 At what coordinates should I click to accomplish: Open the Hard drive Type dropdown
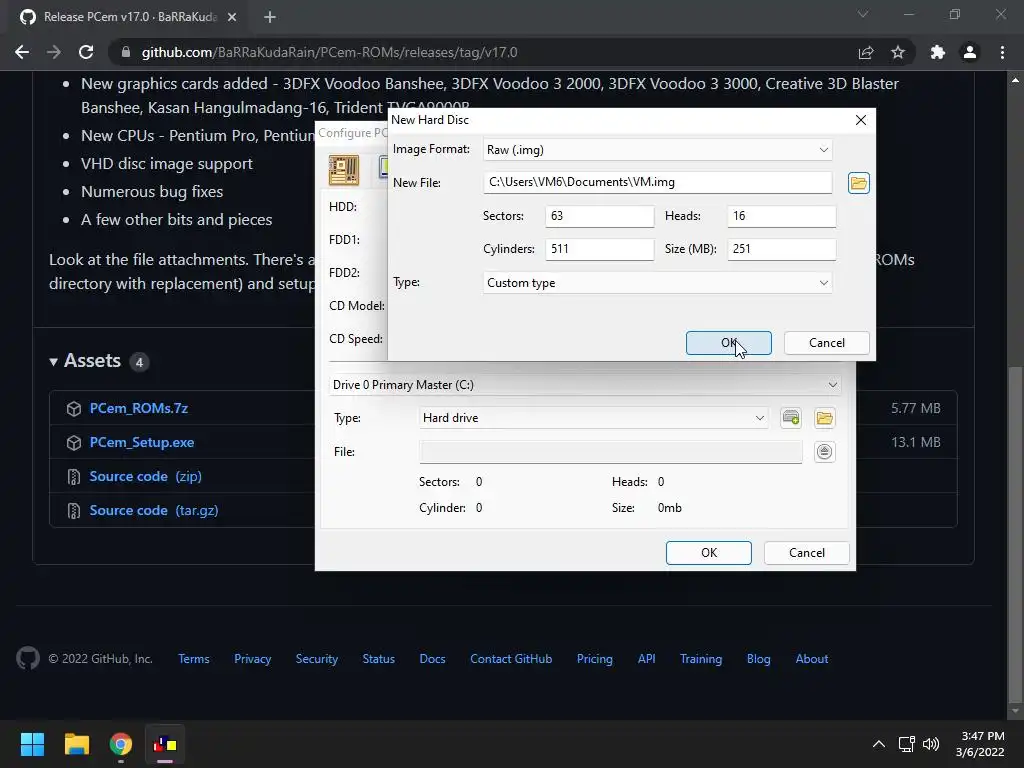tap(594, 418)
